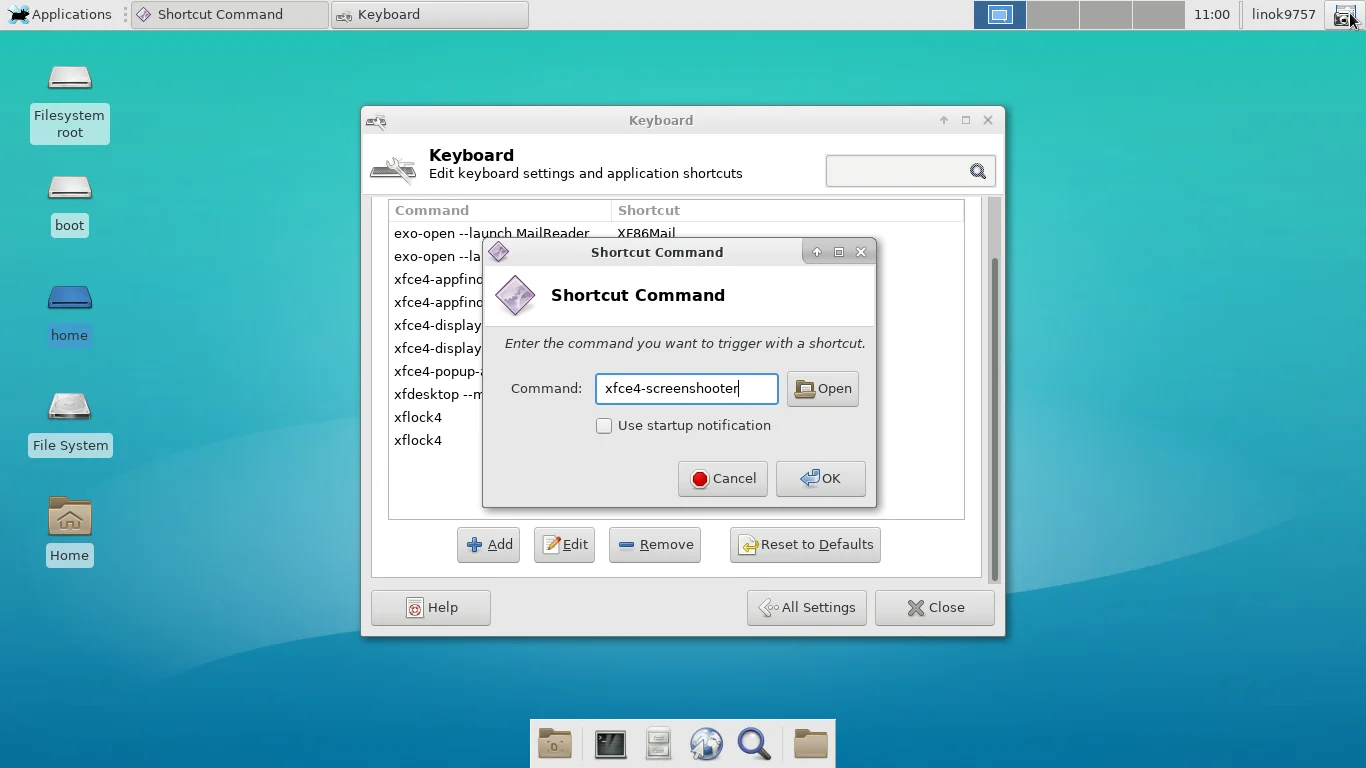Click the Keyboard window vertical scrollbar
This screenshot has height=768, width=1366.
tap(994, 420)
